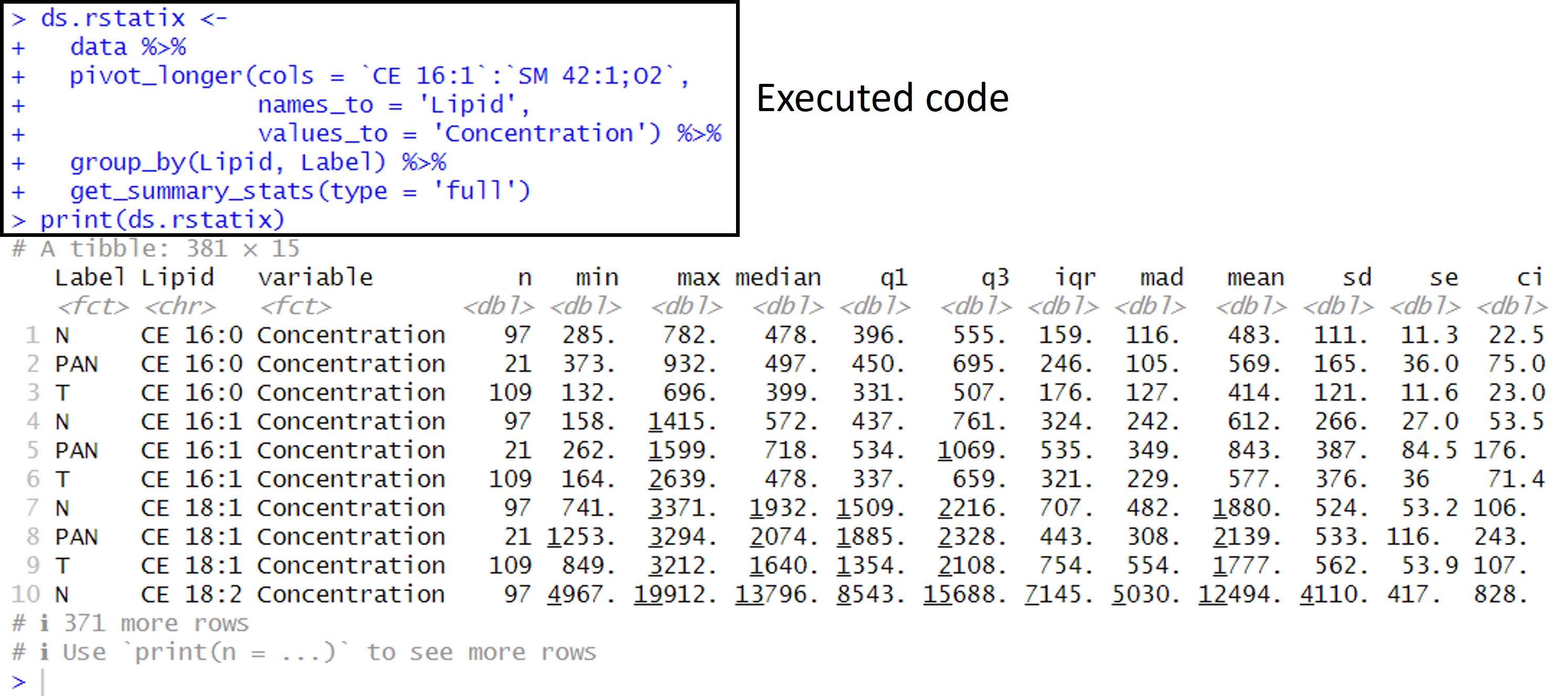The width and height of the screenshot is (1568, 696).
Task: Click iqr value '754.'
Action: pos(1066,566)
